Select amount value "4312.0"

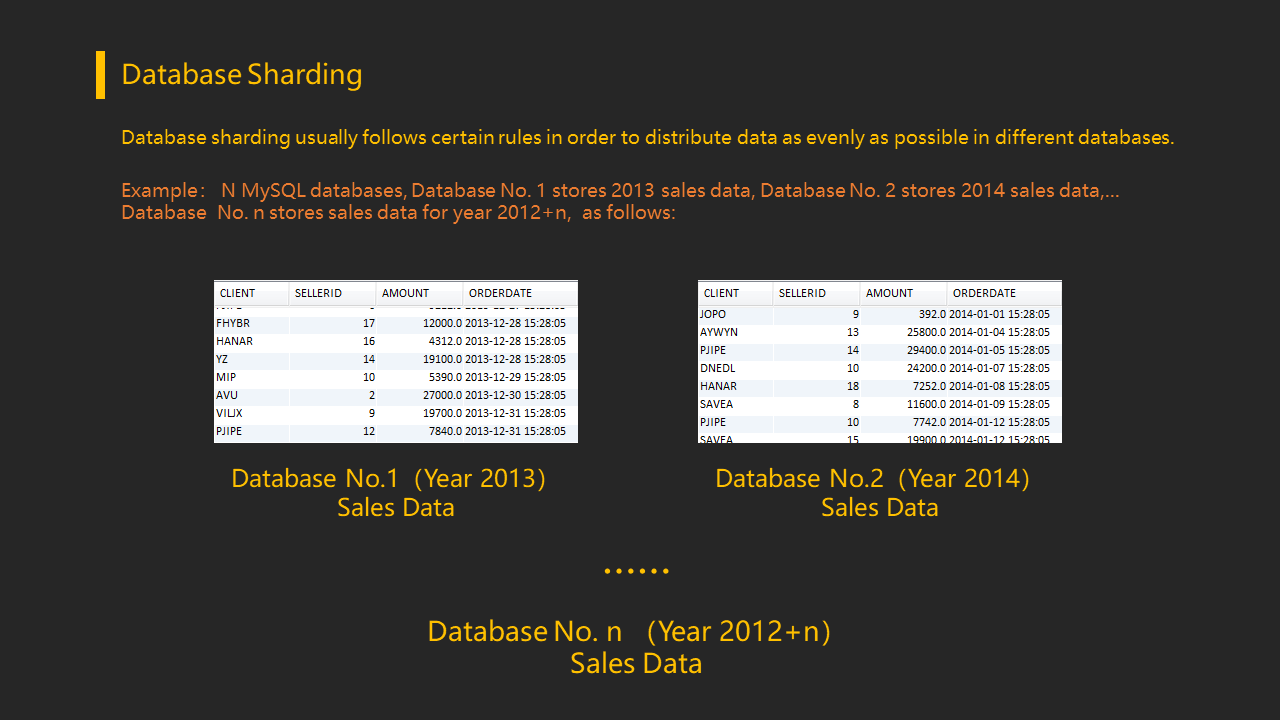[x=443, y=341]
